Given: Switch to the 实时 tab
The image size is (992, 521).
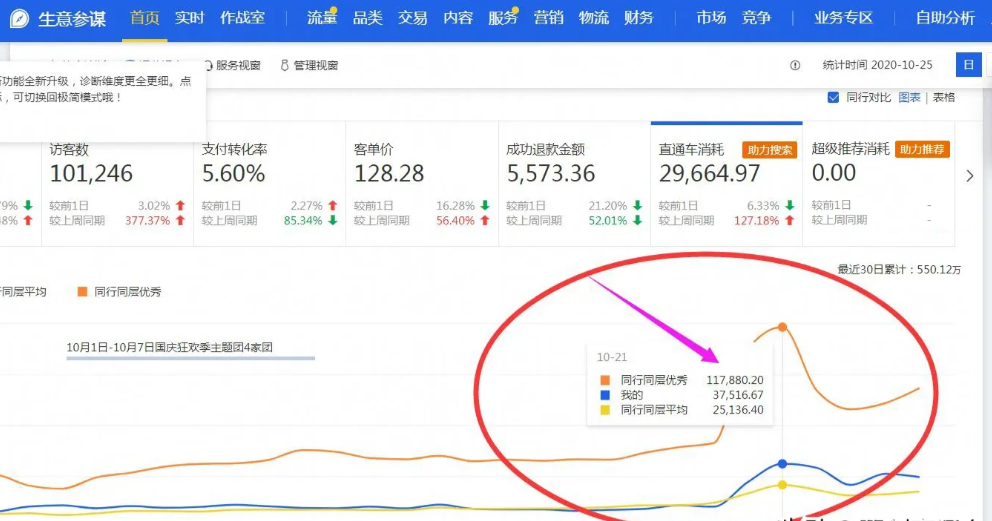Looking at the screenshot, I should point(189,18).
